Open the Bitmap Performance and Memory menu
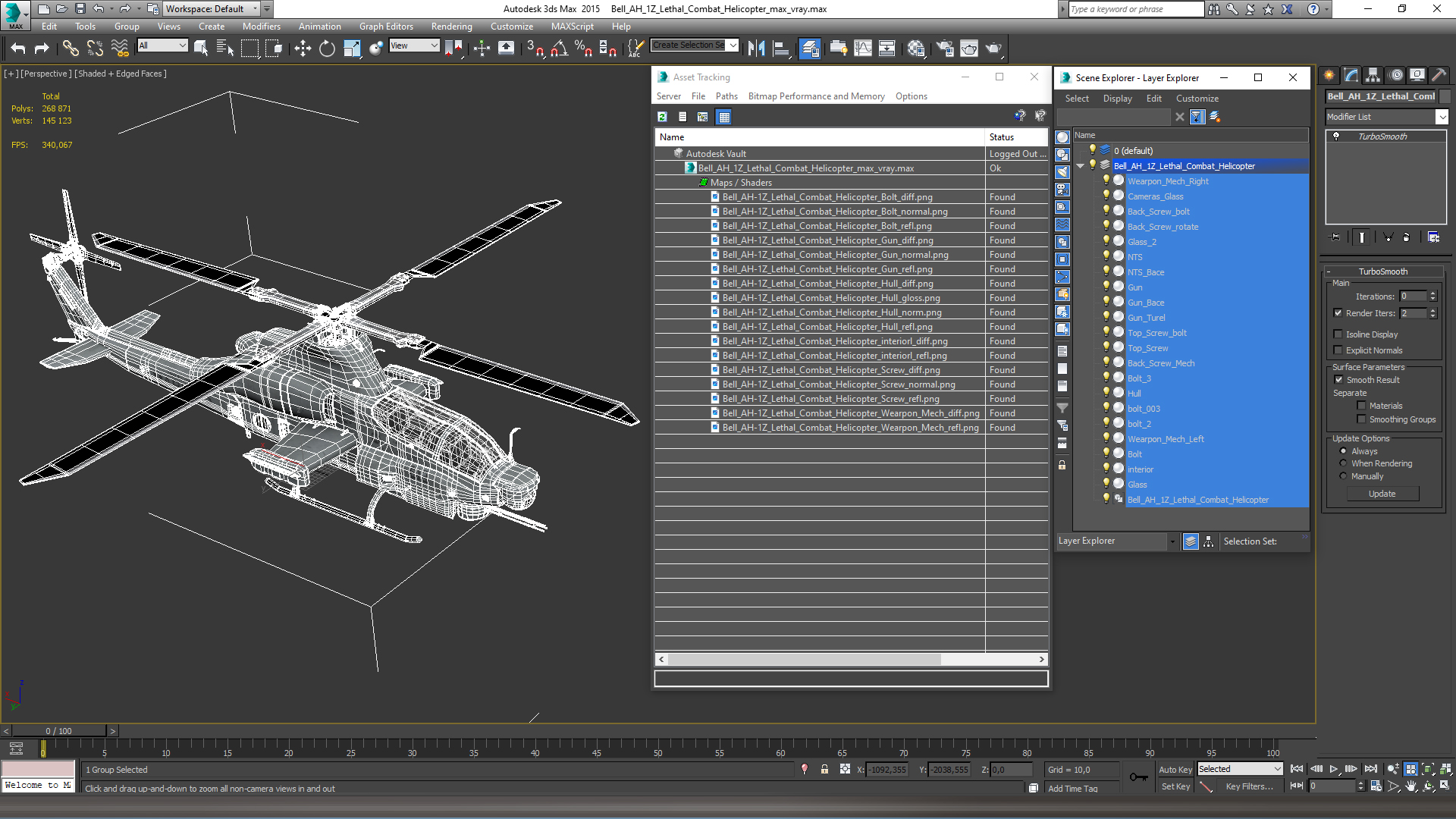Screen dimensions: 1456x819 tap(816, 96)
